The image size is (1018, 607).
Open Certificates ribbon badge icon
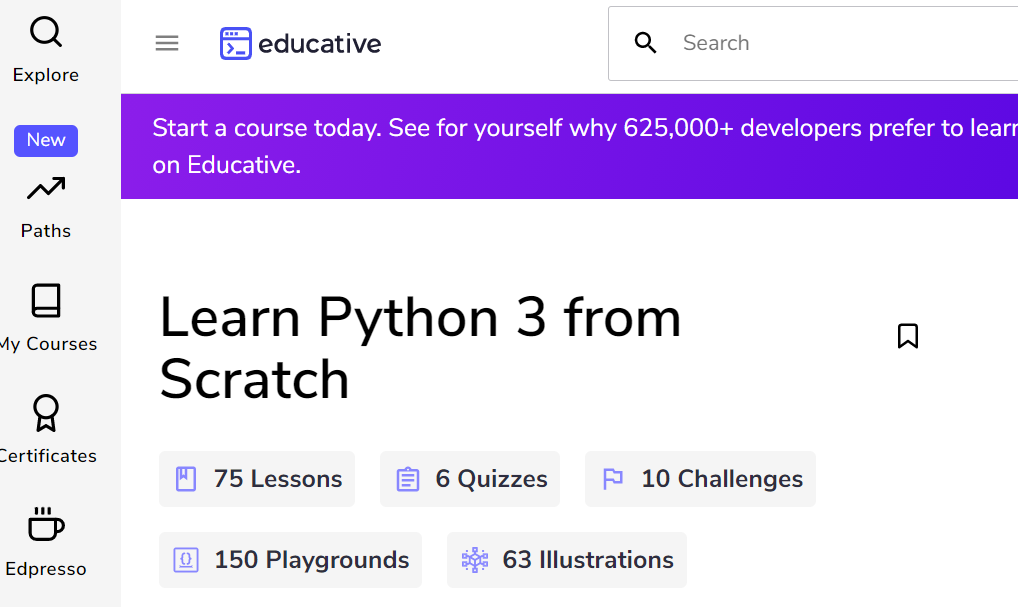[46, 413]
